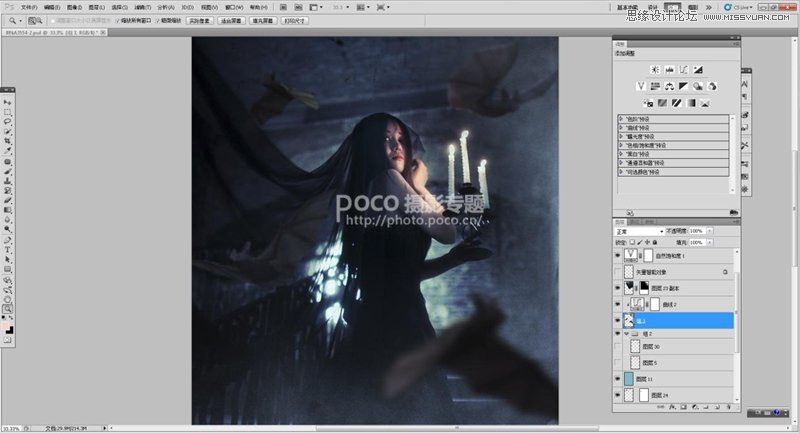Toggle the 细微缩放 scrubby zoom checkbox
800x433 pixels.
159,21
